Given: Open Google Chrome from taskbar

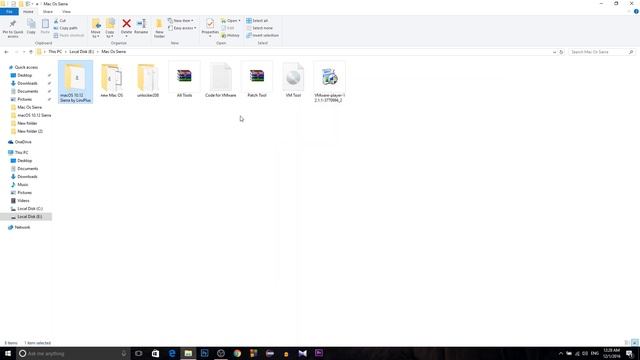Looking at the screenshot, I should click(x=237, y=353).
